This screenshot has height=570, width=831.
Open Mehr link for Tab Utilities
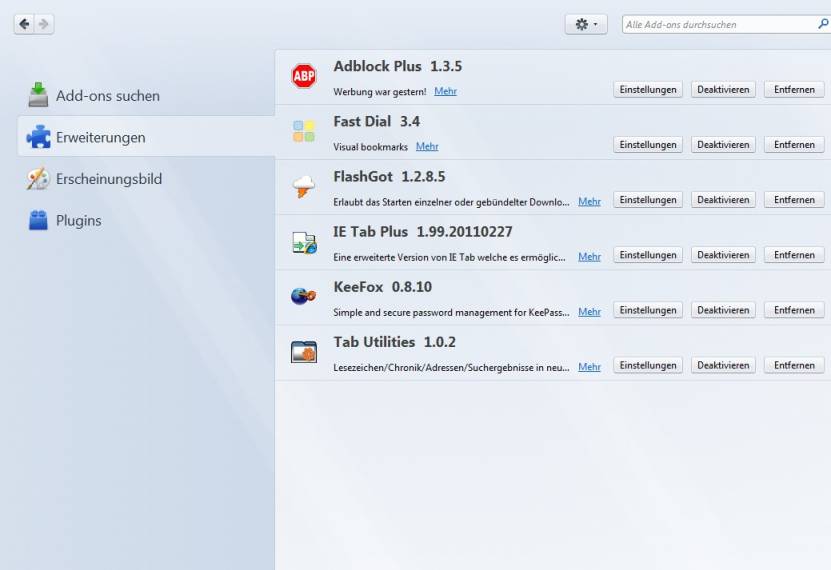click(589, 367)
